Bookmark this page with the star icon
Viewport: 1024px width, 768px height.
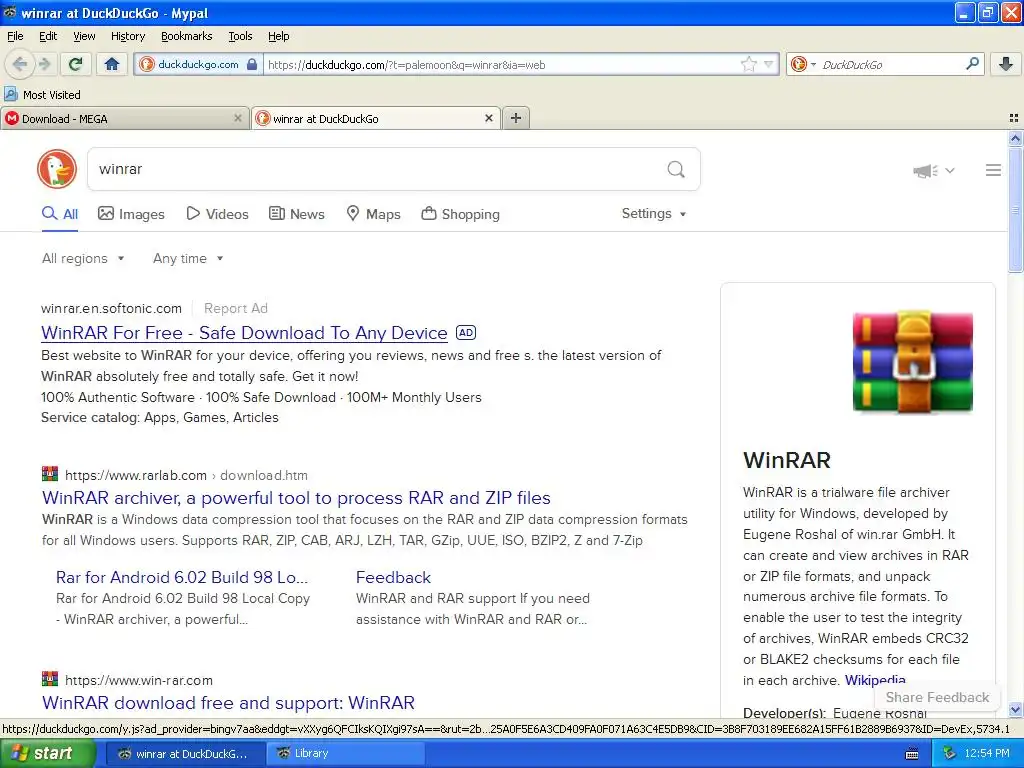(748, 64)
